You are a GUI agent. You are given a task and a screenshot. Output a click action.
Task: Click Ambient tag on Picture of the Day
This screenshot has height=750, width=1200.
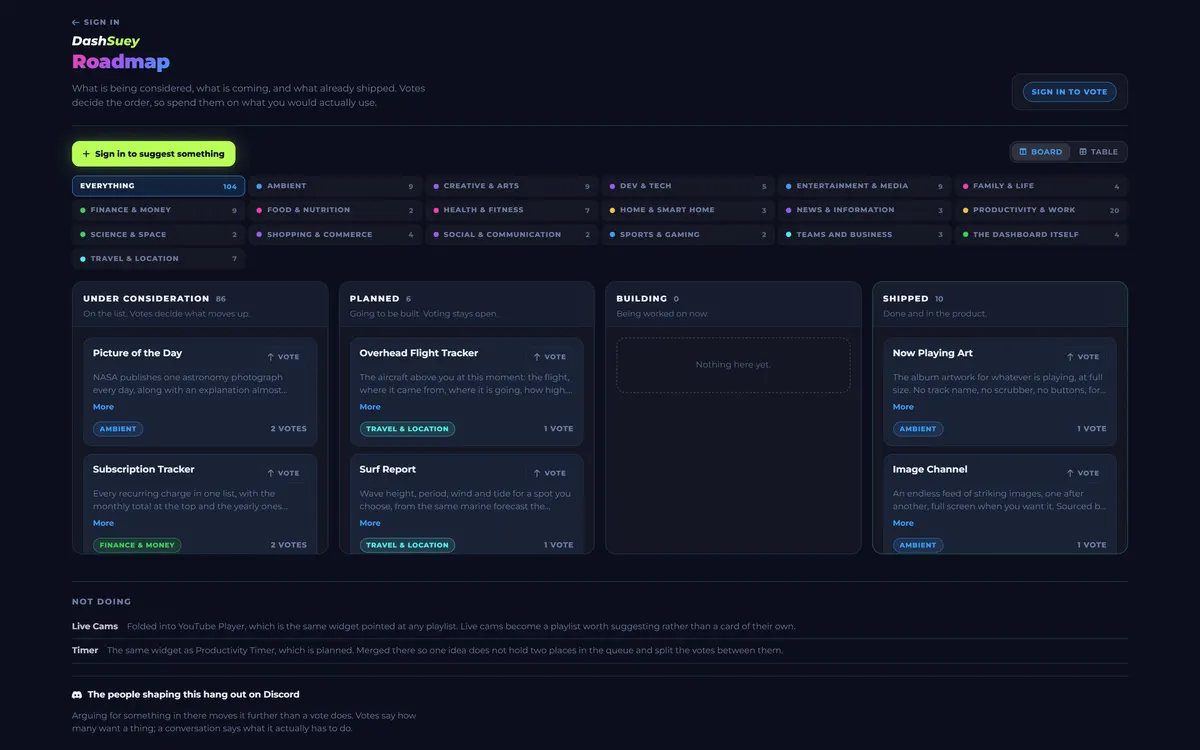coord(118,429)
